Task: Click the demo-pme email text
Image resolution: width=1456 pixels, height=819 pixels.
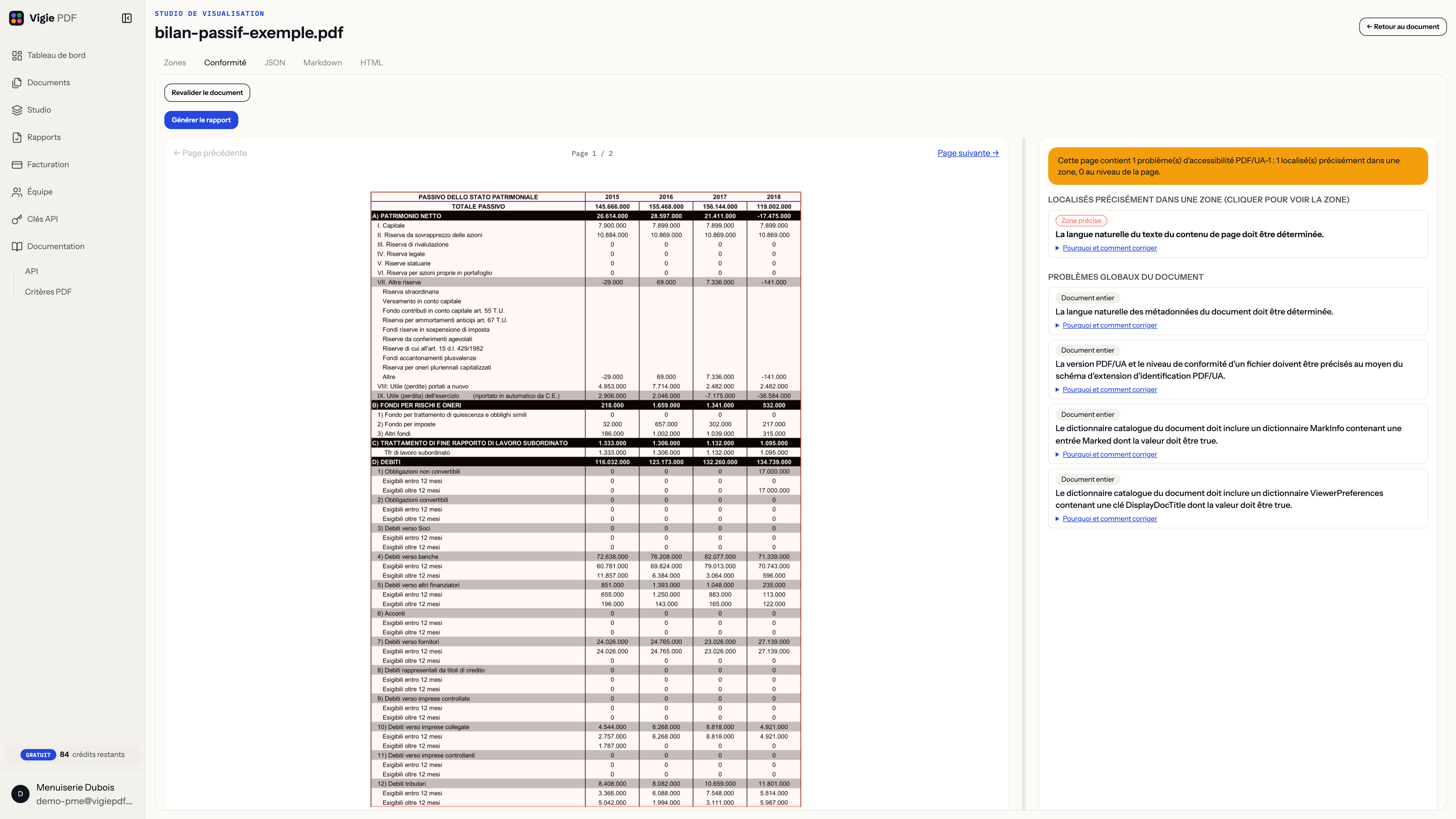Action: pos(85,801)
